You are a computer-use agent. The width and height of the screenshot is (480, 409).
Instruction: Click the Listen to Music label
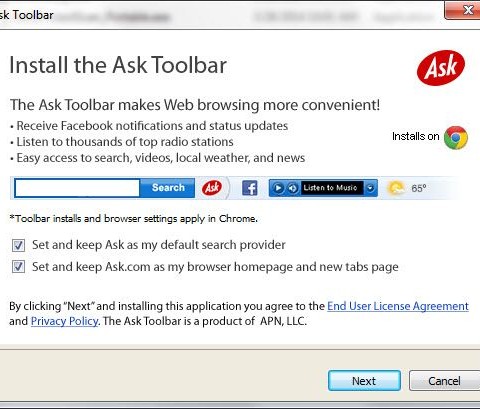tap(330, 188)
